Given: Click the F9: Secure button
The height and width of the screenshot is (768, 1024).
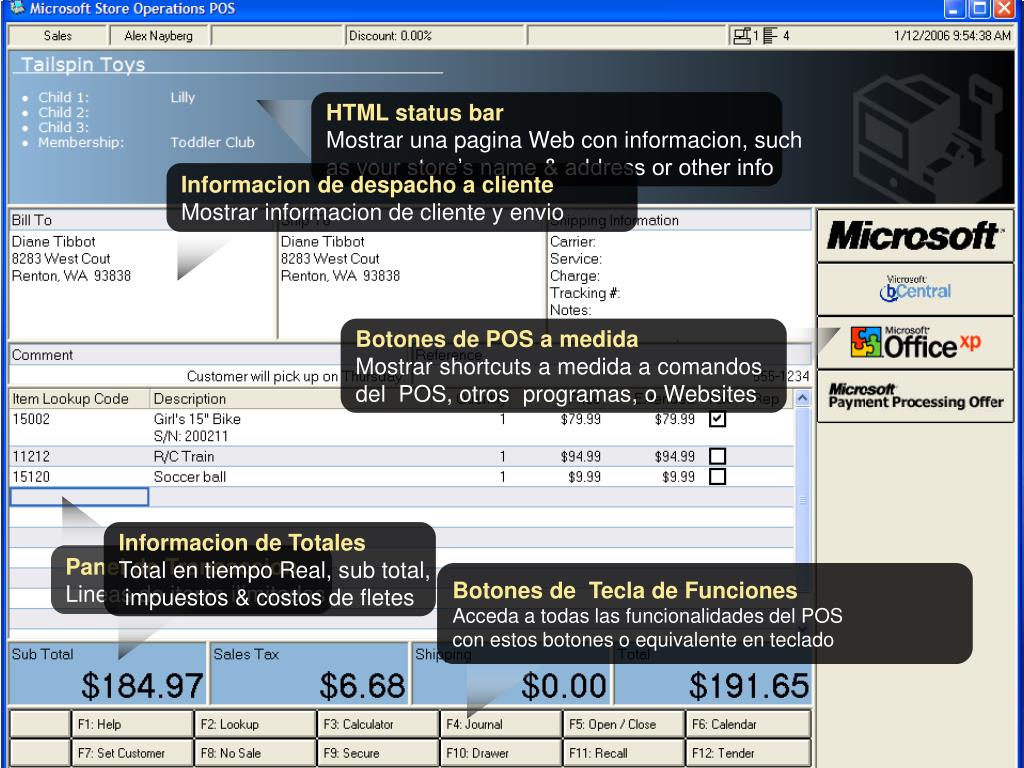Looking at the screenshot, I should (377, 753).
